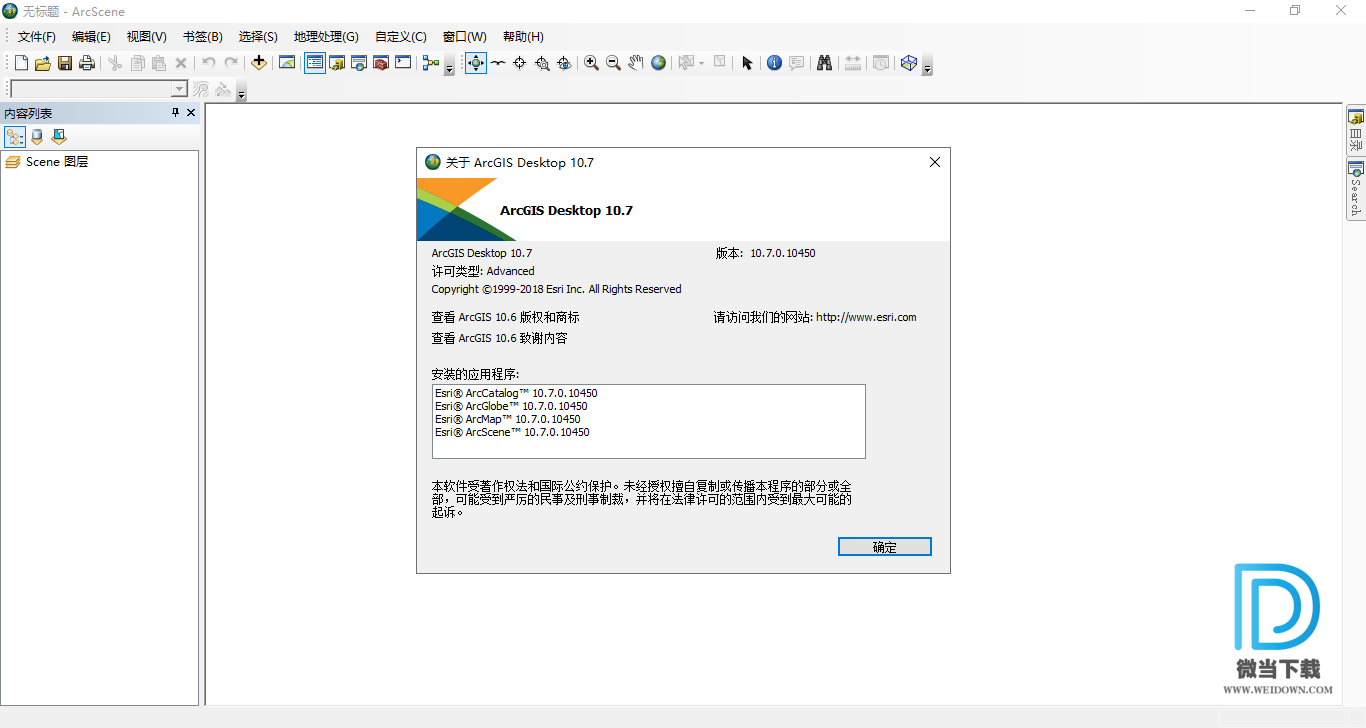Screen dimensions: 1366x728
Task: Click List By Source cylinder icon
Action: [37, 137]
